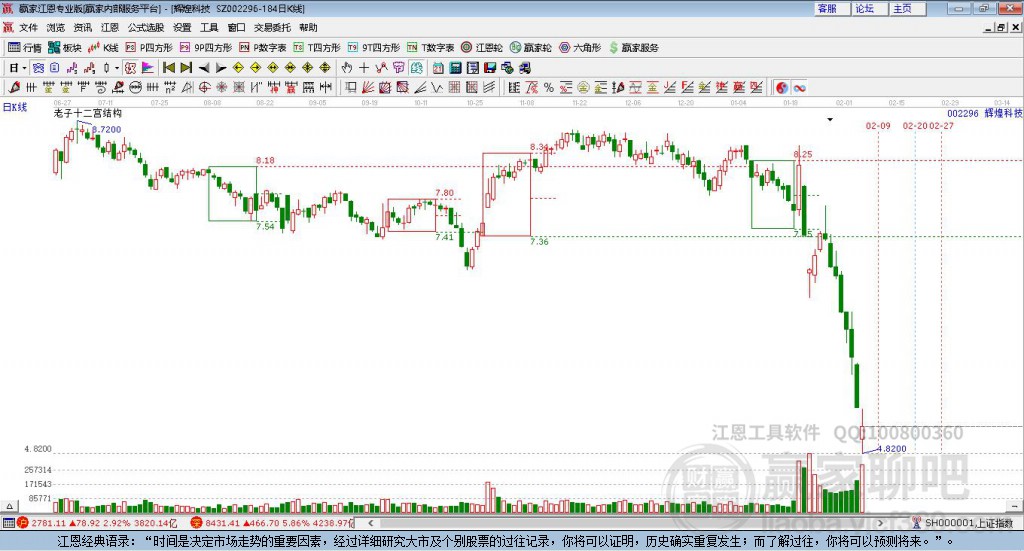Click the 02-27 date marker
This screenshot has height=551, width=1024.
click(x=941, y=126)
